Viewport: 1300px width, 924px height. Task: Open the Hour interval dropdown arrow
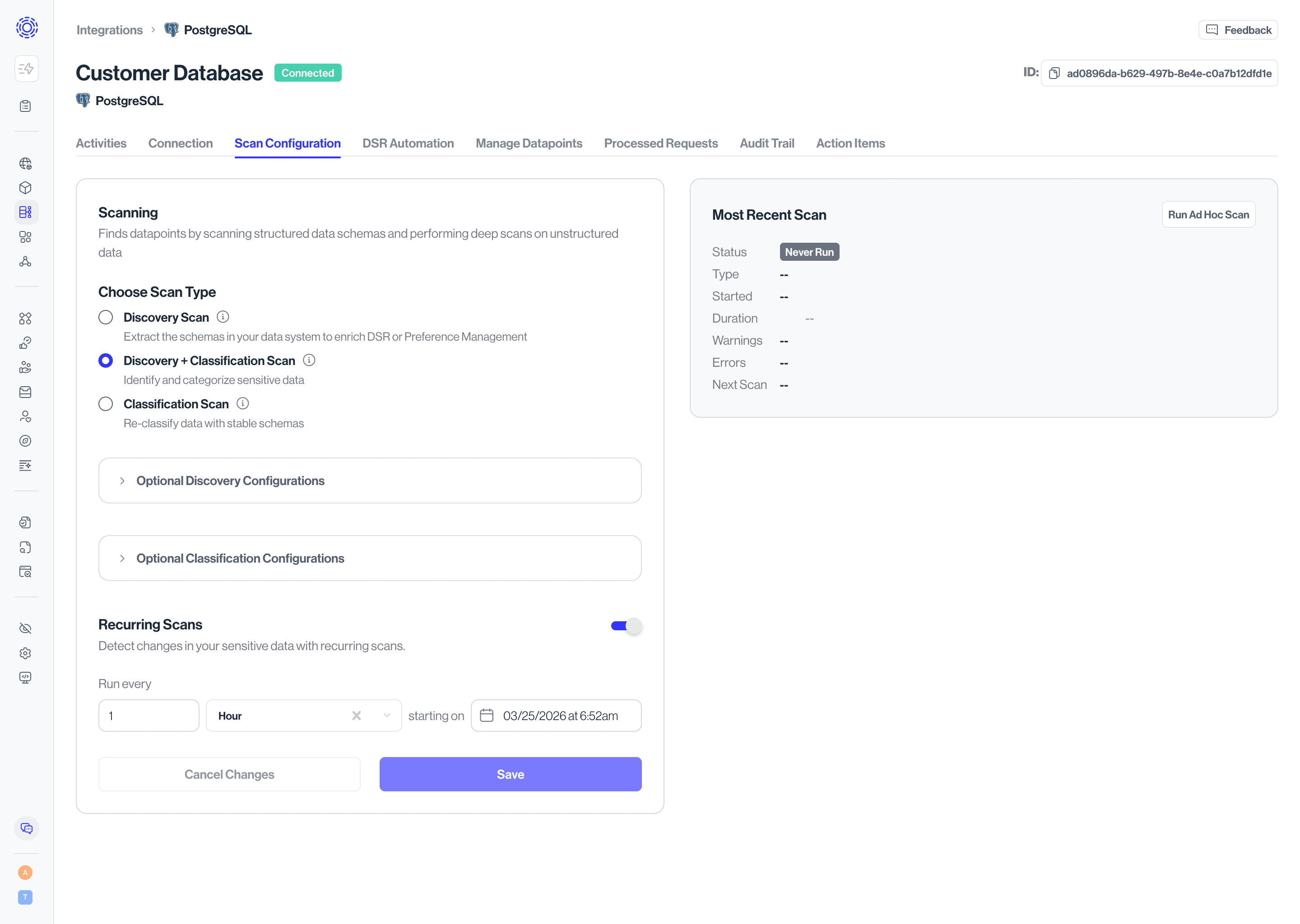pos(387,715)
